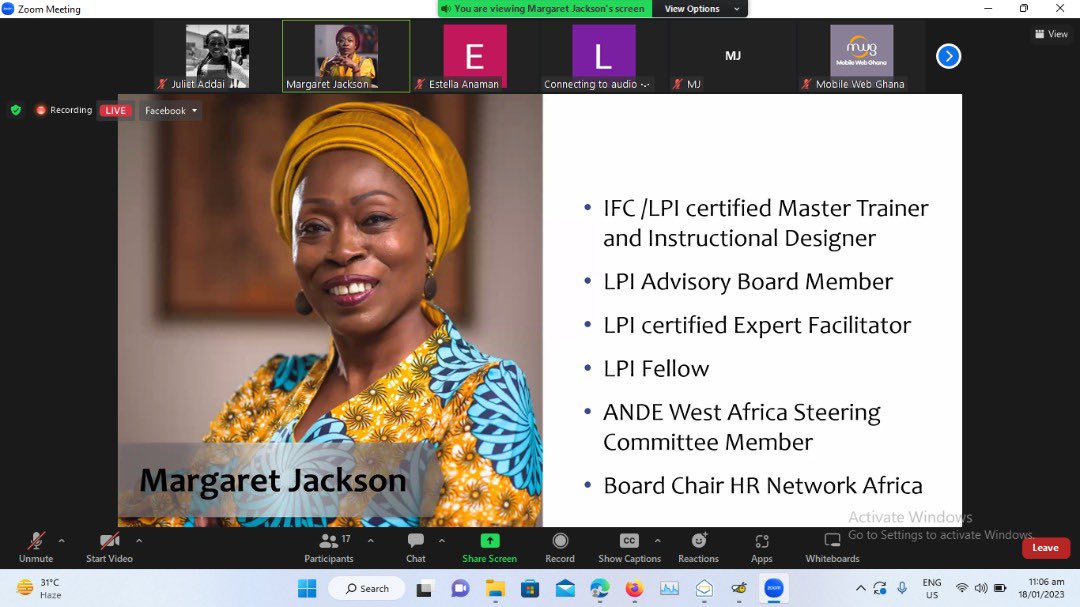Expand the arrow next to Chat
The image size is (1080, 607).
[x=442, y=541]
